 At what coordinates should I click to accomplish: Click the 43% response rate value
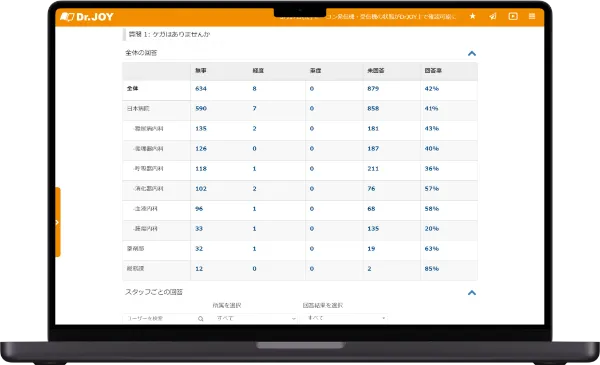432,129
